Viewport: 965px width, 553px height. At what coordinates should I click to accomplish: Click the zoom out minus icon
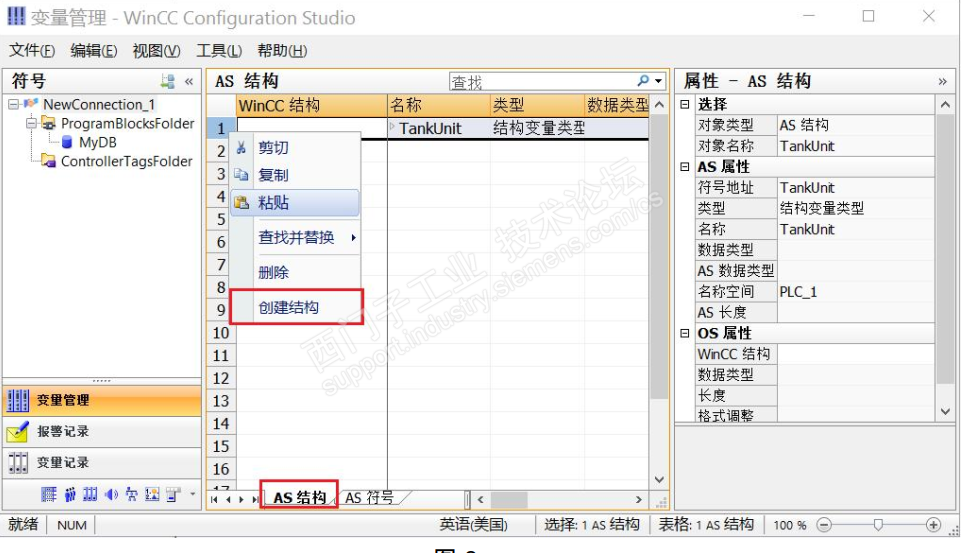[x=824, y=525]
